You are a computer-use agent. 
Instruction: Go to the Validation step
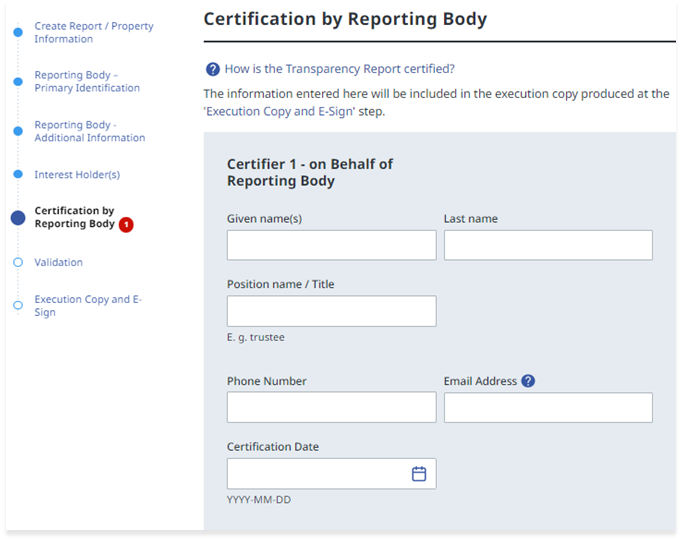[x=58, y=262]
